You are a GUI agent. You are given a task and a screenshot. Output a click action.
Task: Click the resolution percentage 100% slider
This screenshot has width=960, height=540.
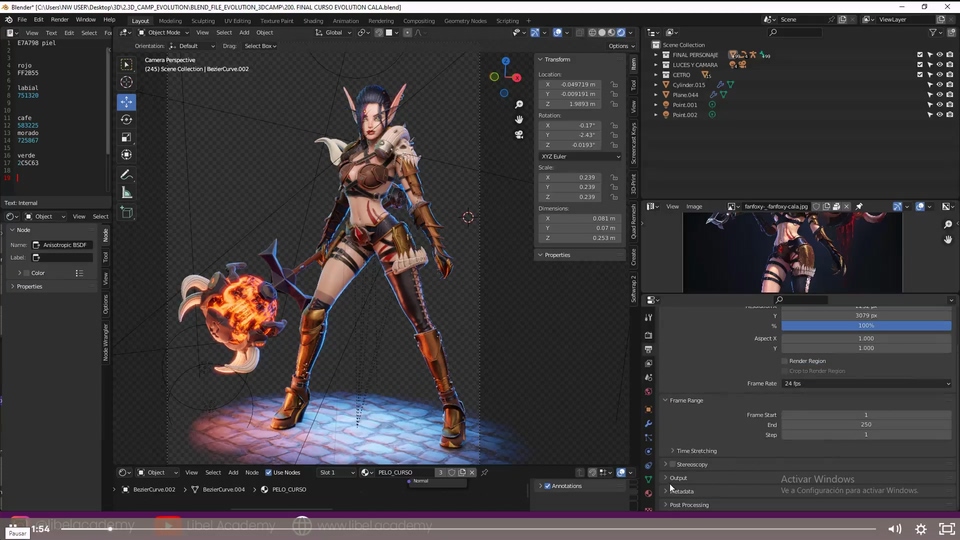point(866,326)
